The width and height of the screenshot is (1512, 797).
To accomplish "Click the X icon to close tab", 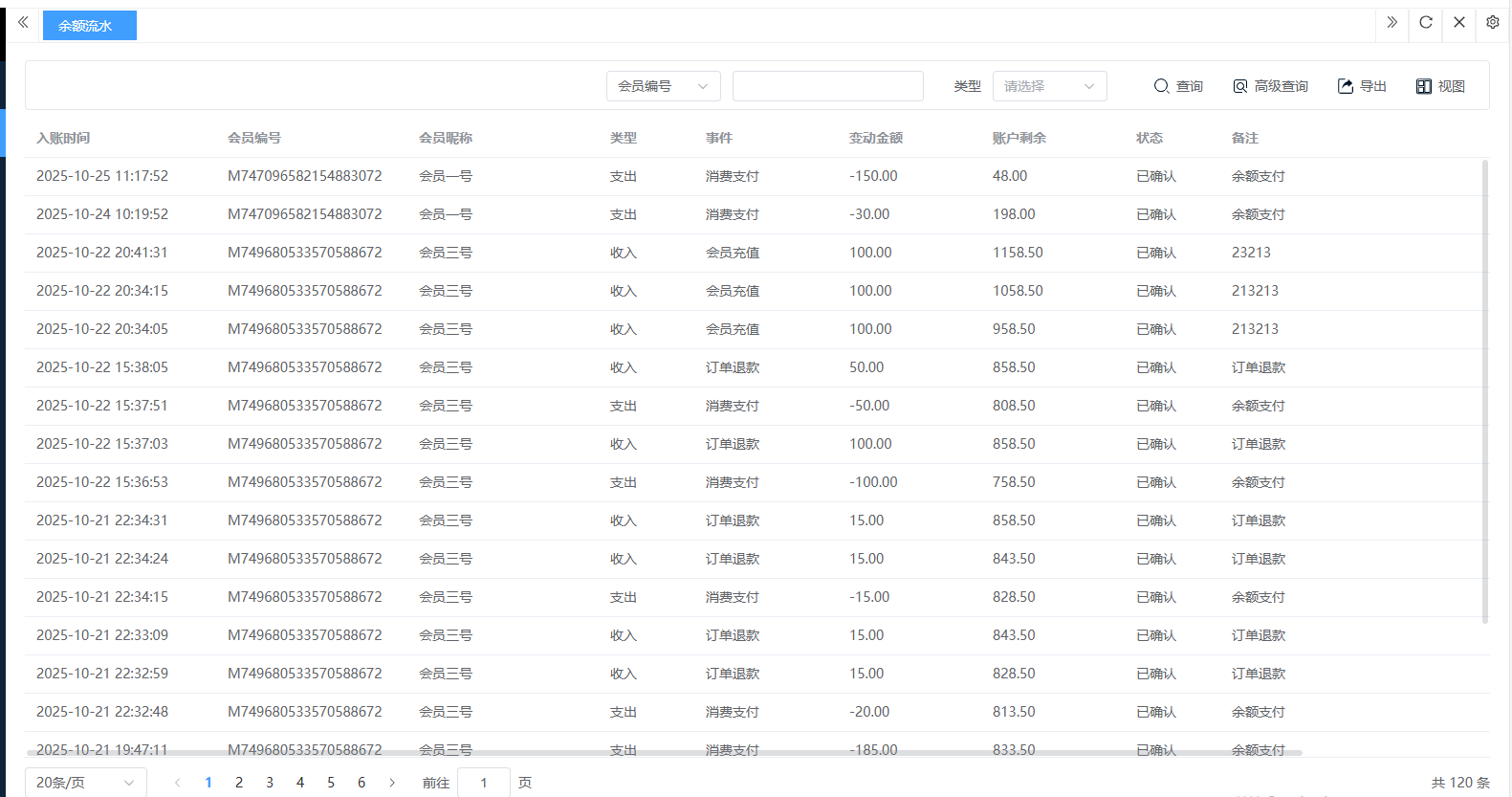I will coord(1458,22).
